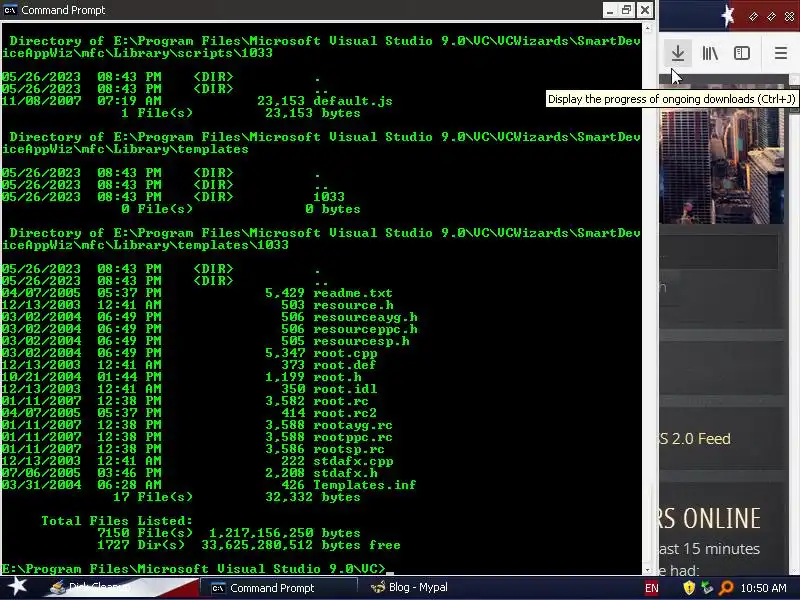Click the resourcesp.h file entry
800x600 pixels.
361,341
